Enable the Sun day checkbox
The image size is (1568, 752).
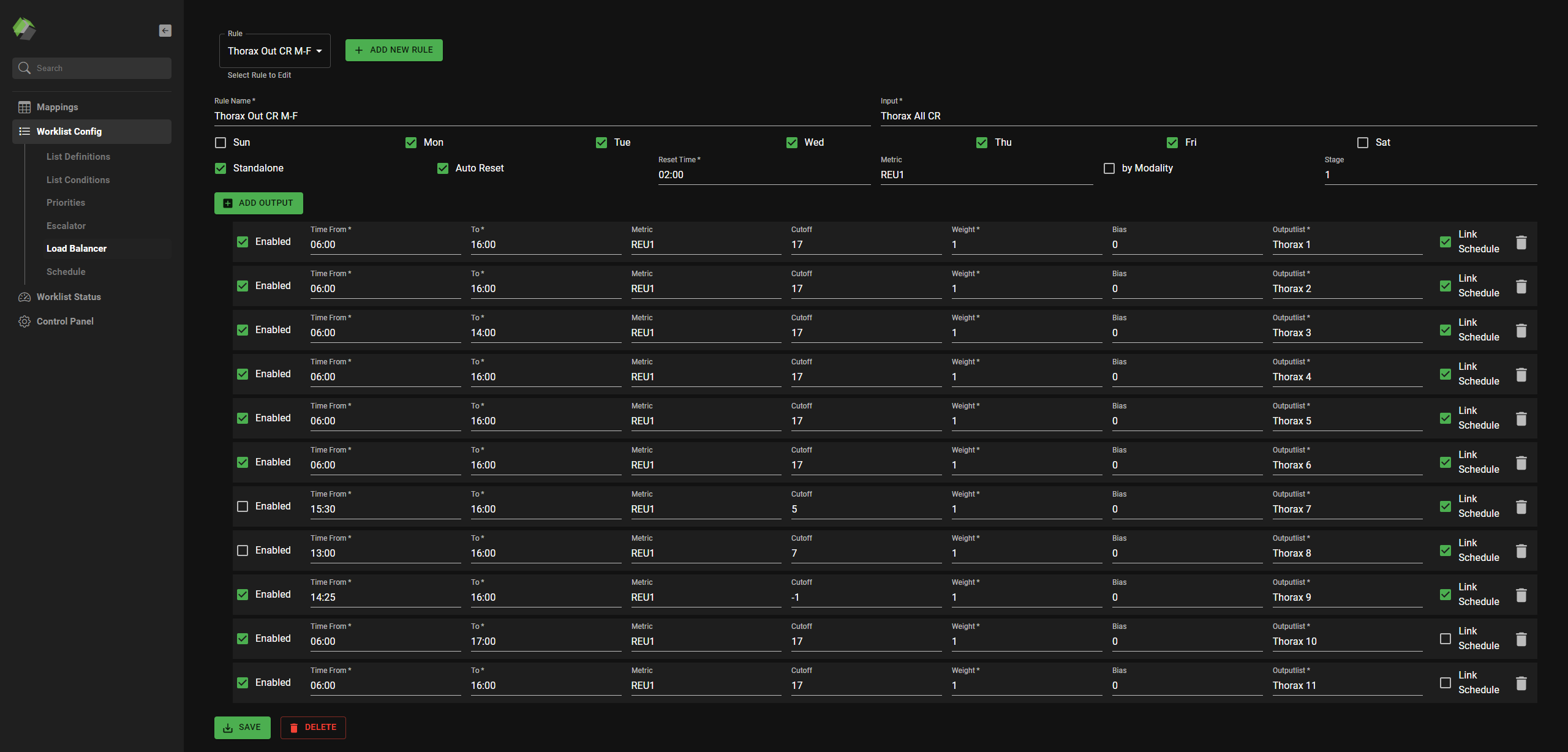pyautogui.click(x=221, y=143)
